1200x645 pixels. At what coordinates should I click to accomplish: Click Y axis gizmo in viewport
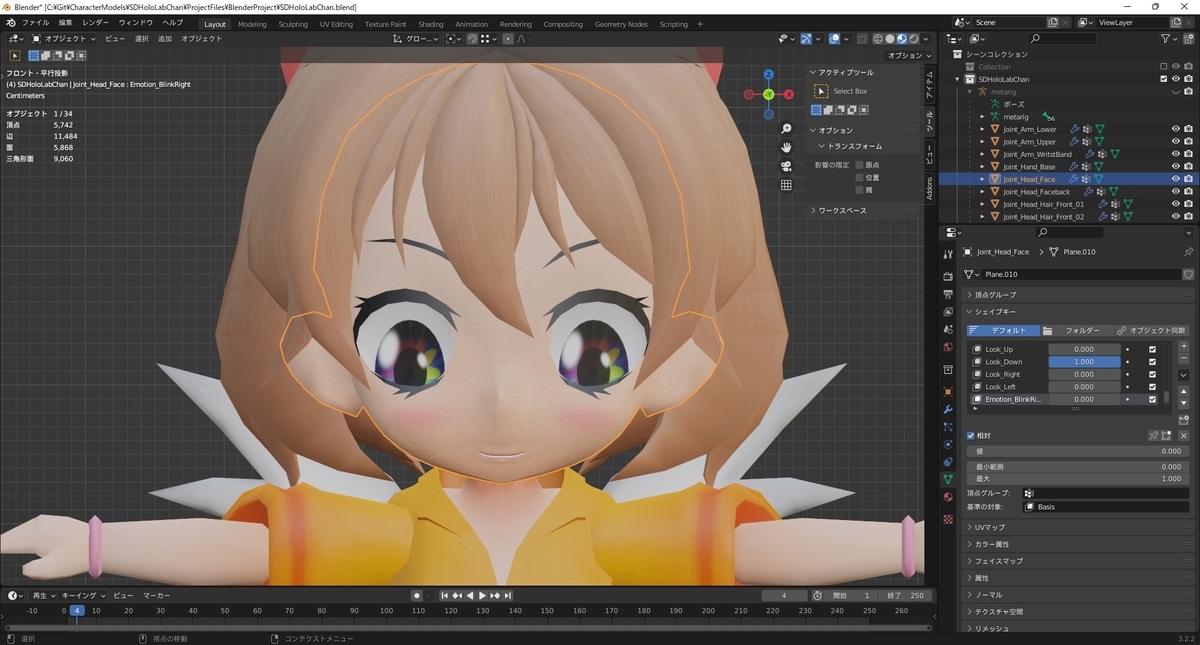[x=768, y=94]
